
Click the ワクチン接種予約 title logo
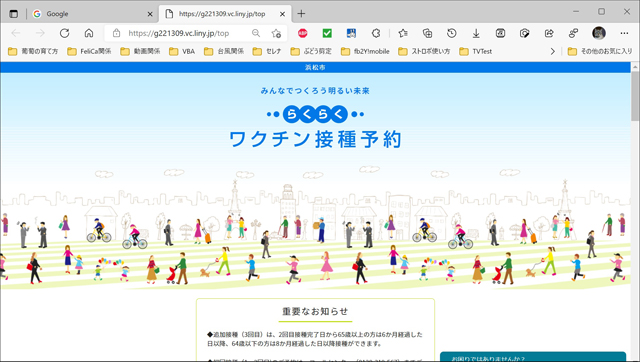pos(315,139)
